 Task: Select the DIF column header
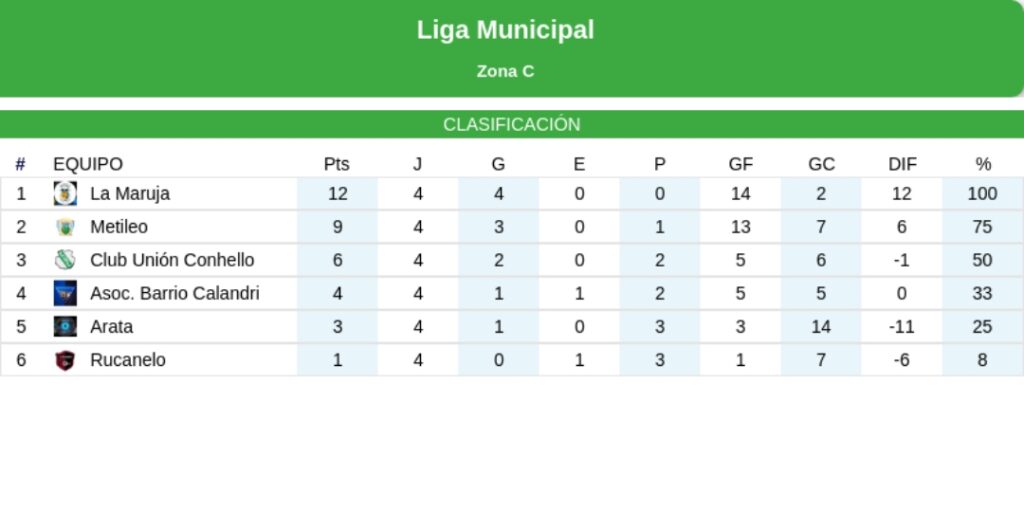pos(903,164)
